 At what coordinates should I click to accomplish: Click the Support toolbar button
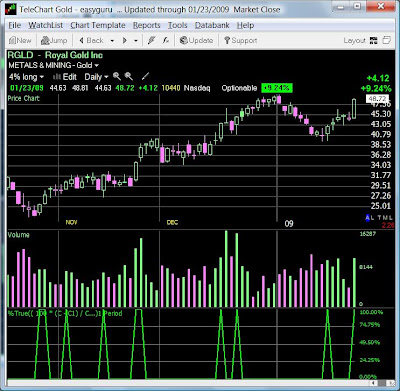pyautogui.click(x=240, y=41)
